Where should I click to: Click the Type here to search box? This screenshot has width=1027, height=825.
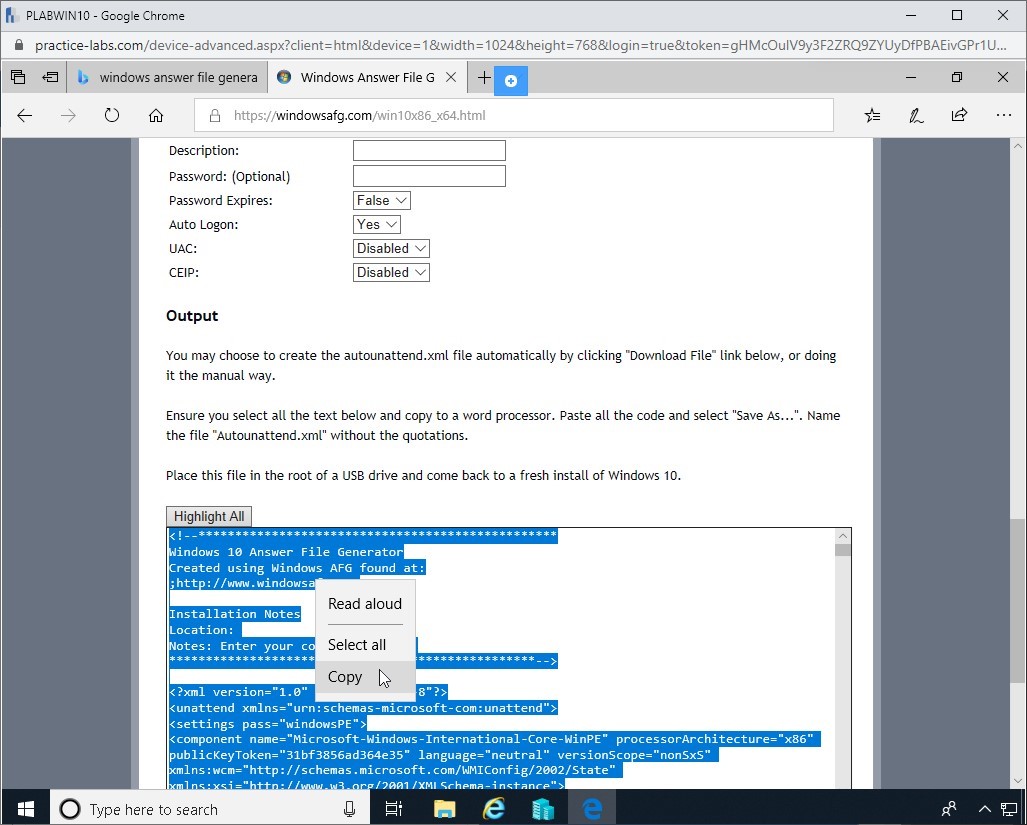click(210, 809)
